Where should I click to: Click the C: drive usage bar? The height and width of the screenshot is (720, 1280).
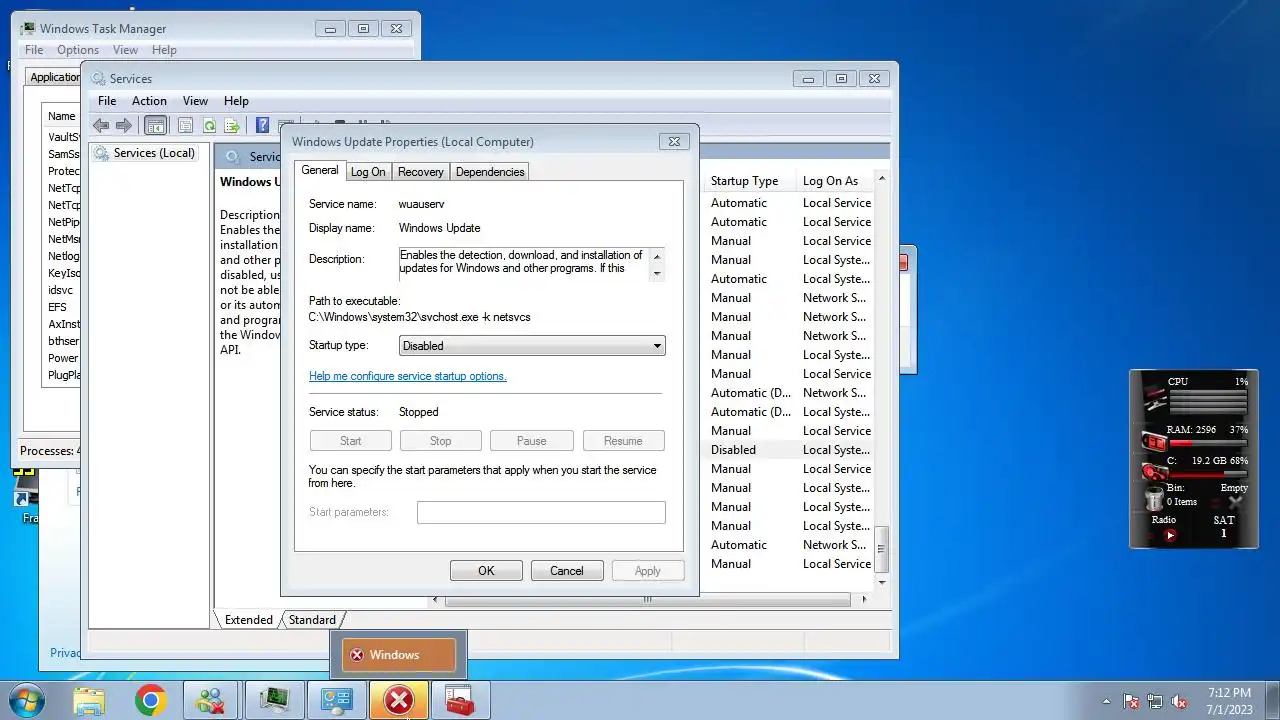[1208, 473]
